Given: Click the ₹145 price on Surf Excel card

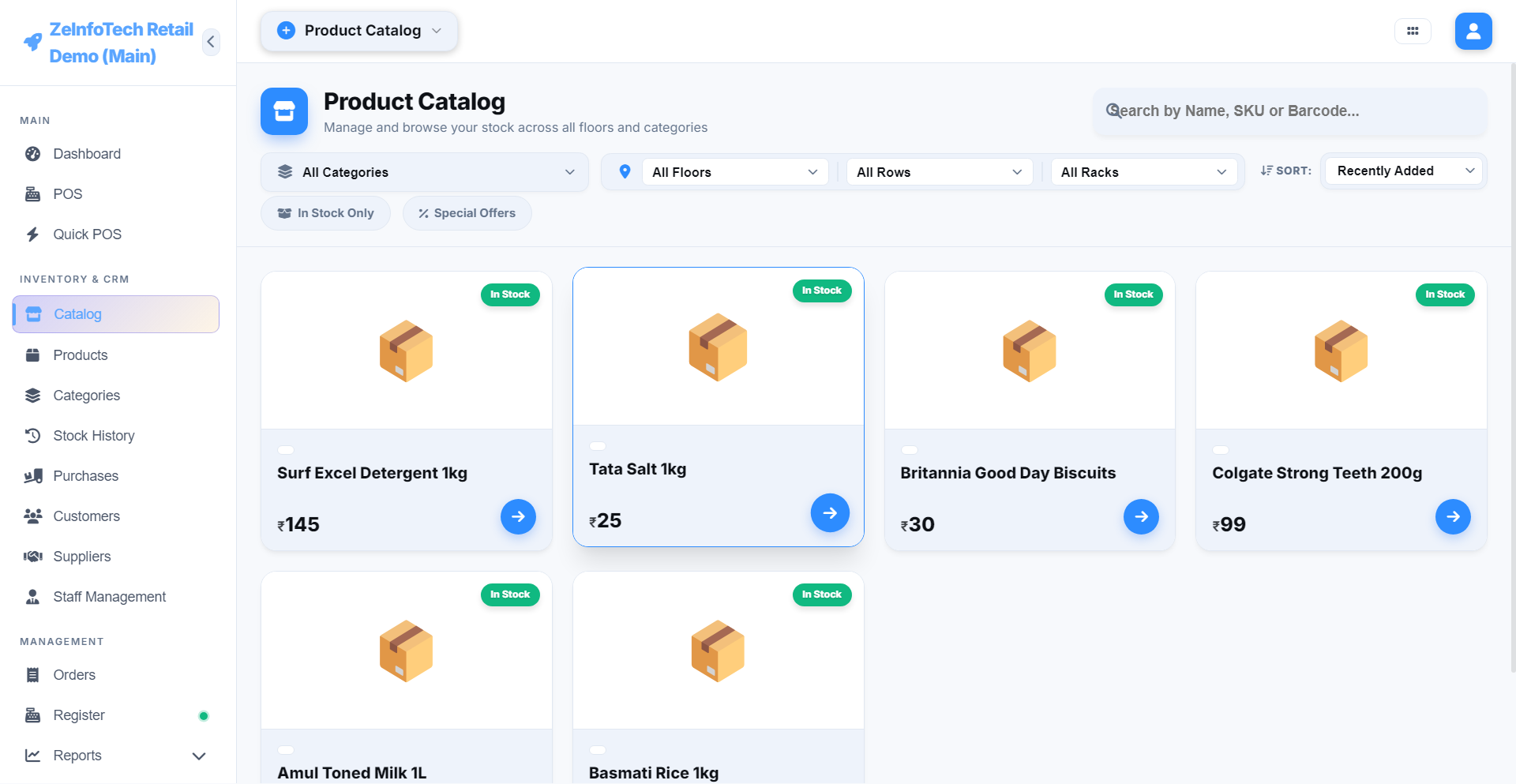Looking at the screenshot, I should (298, 524).
